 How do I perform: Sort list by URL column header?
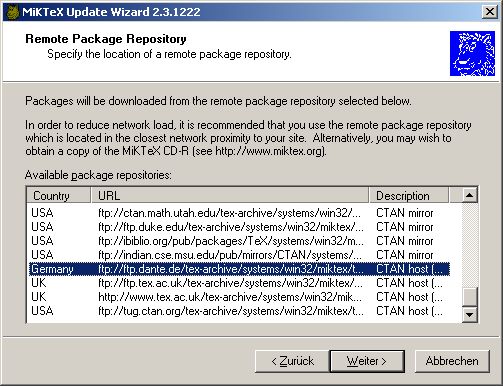(230, 196)
